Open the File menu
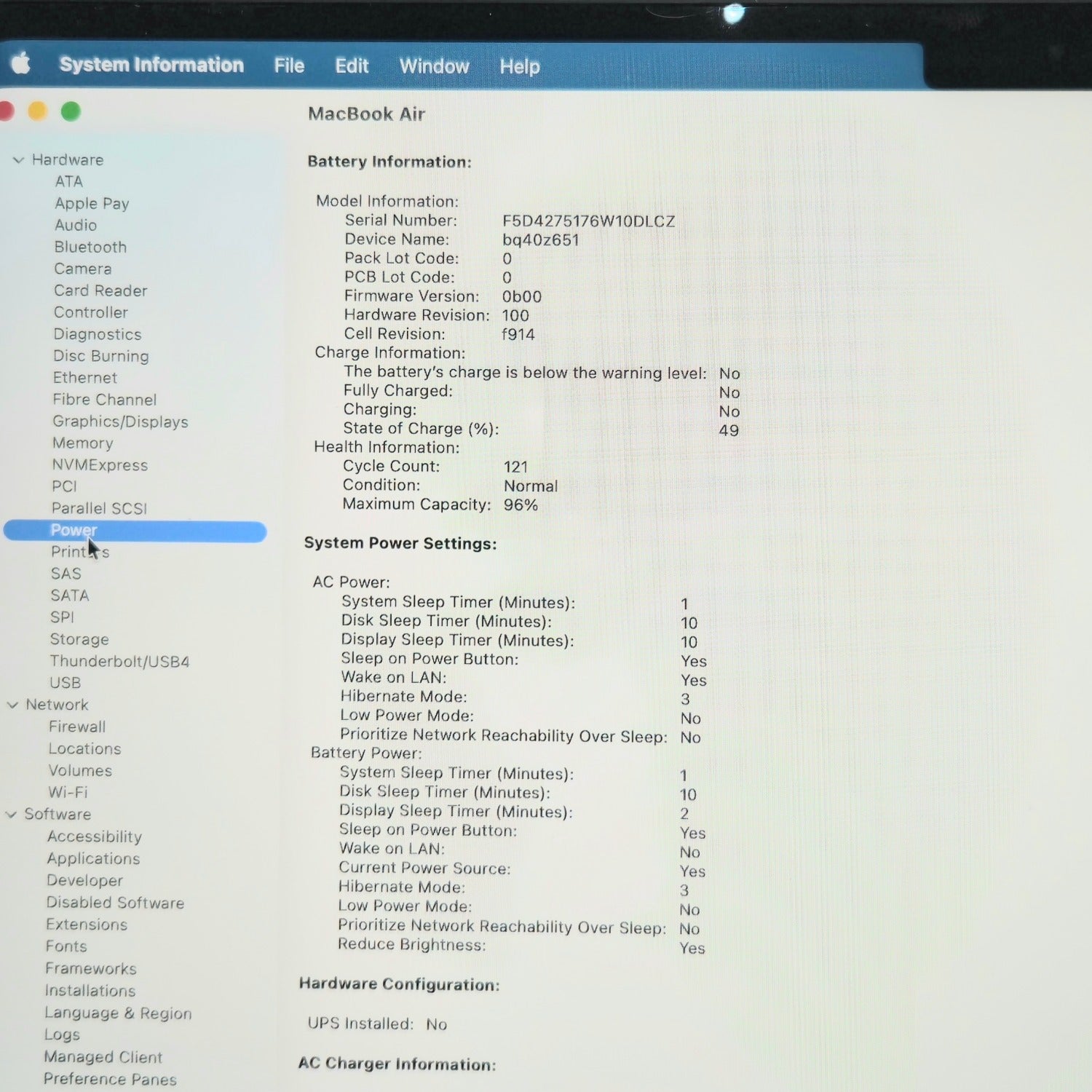Screen dimensions: 1092x1092 coord(289,66)
